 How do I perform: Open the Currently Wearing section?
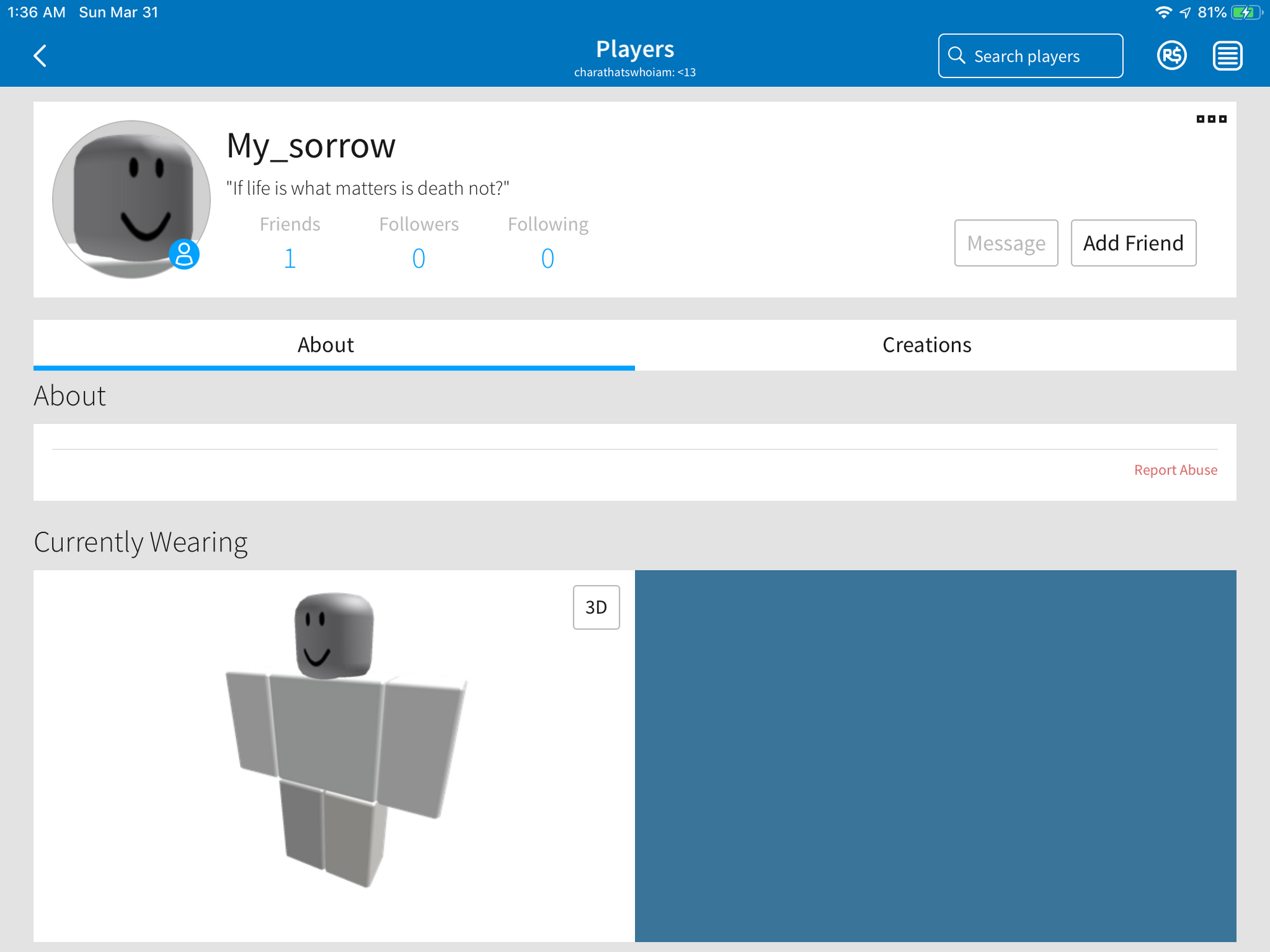(141, 541)
